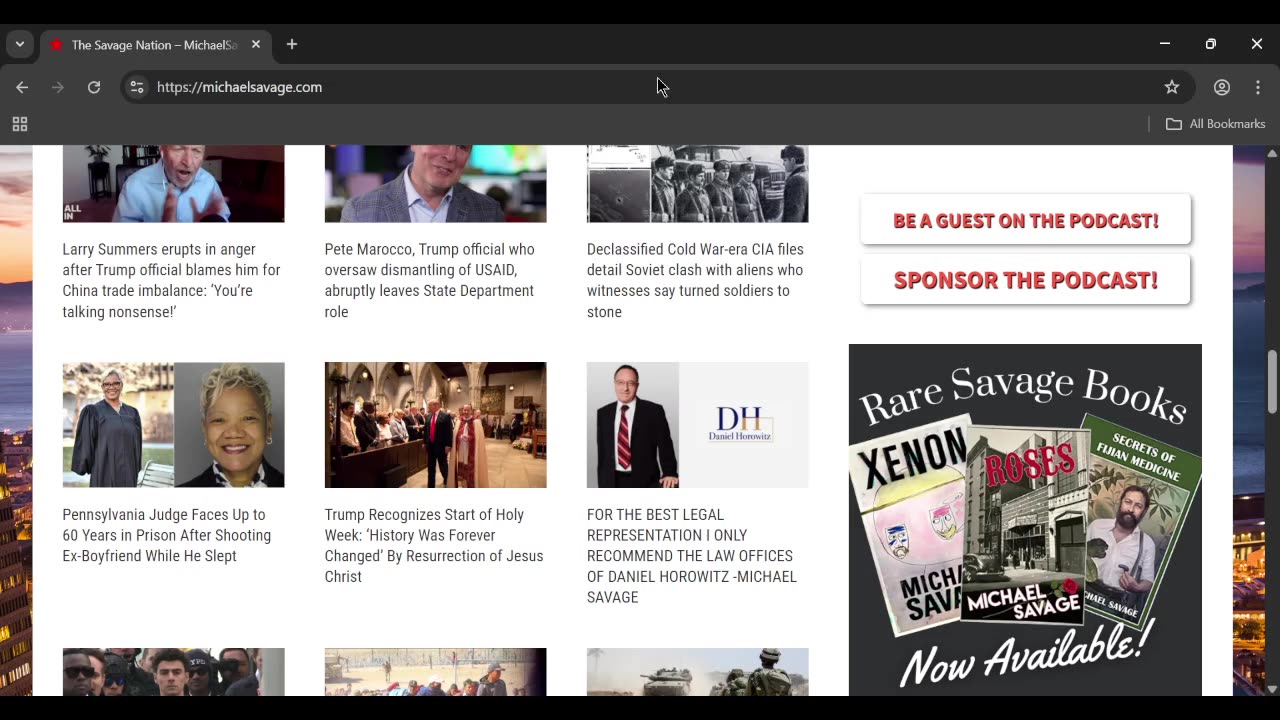Click the page vertical scrollbar thumb
The height and width of the screenshot is (720, 1280).
click(1272, 381)
